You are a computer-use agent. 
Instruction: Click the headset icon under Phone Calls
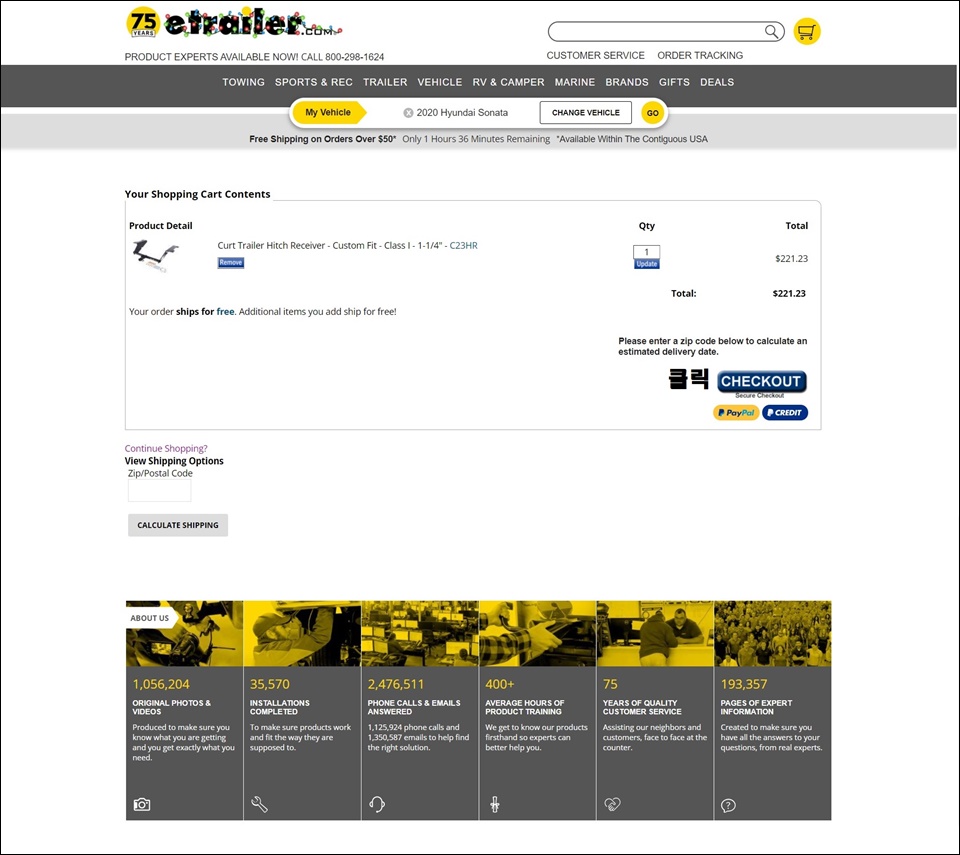[x=377, y=804]
